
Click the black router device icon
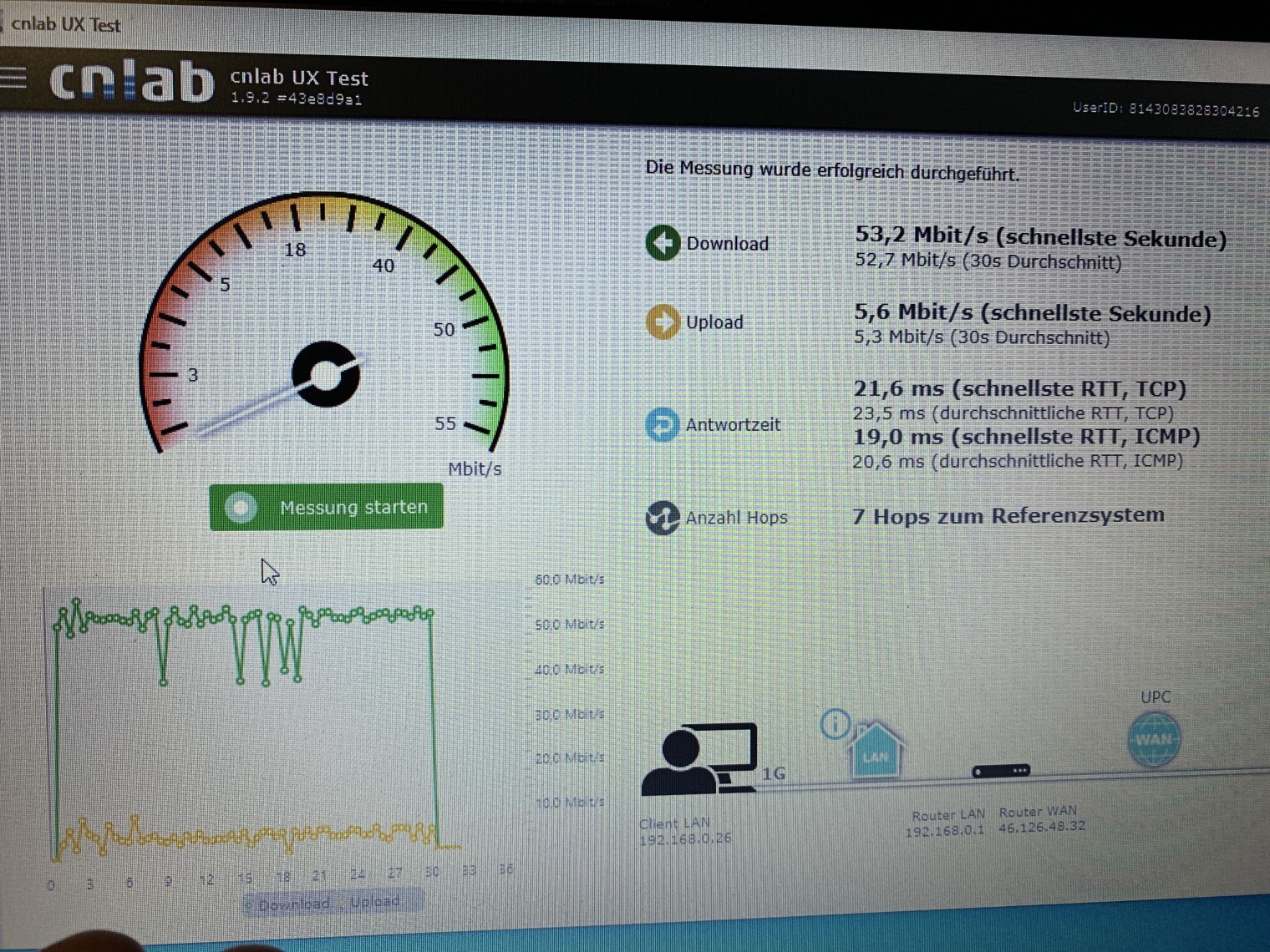coord(1001,771)
